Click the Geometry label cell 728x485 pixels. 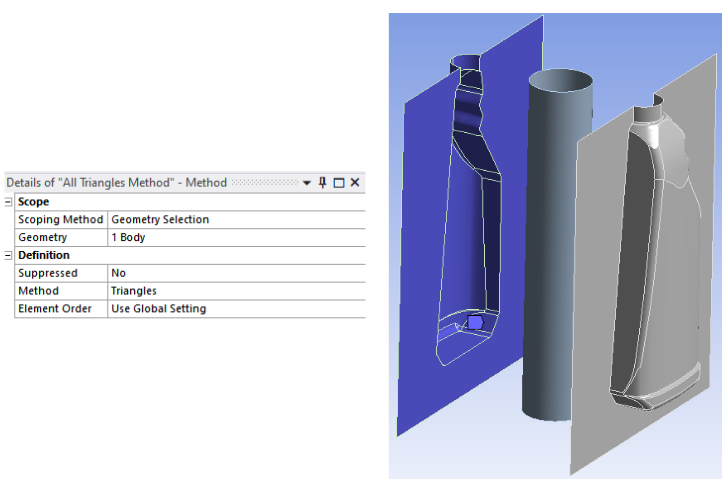coord(61,237)
